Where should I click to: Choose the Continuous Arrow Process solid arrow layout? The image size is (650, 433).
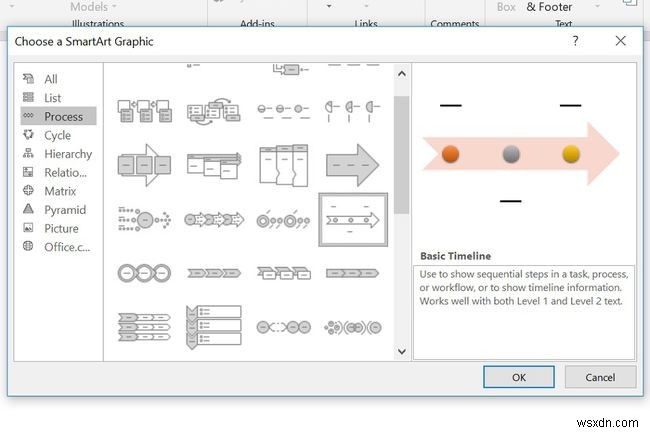pos(352,165)
